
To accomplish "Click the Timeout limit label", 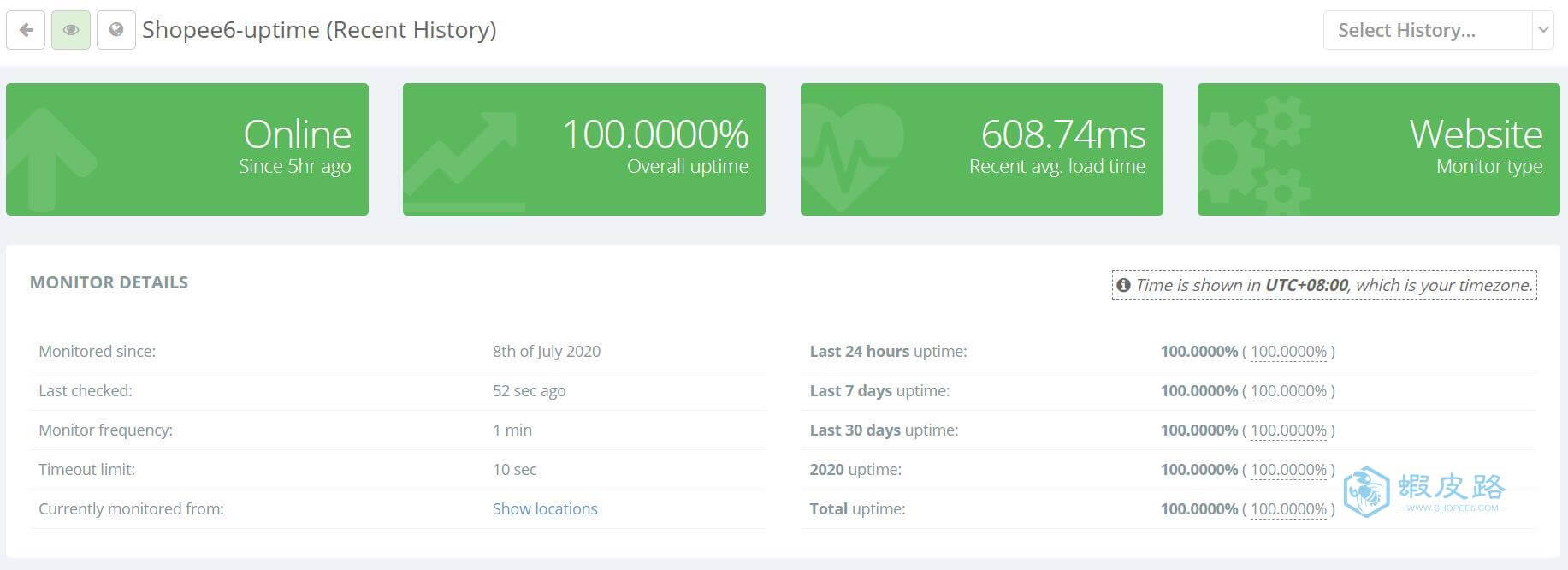I will pos(86,469).
